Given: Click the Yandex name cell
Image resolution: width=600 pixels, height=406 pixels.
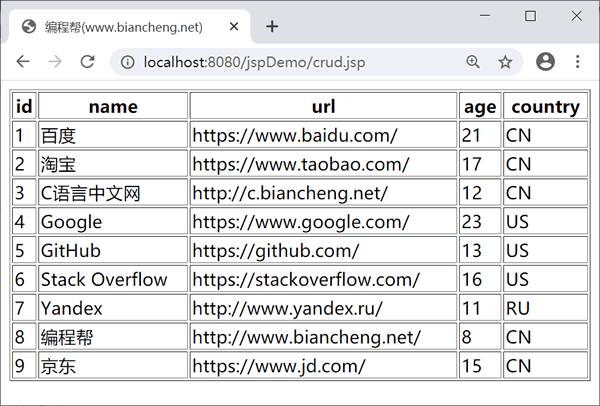Looking at the screenshot, I should click(x=113, y=308).
